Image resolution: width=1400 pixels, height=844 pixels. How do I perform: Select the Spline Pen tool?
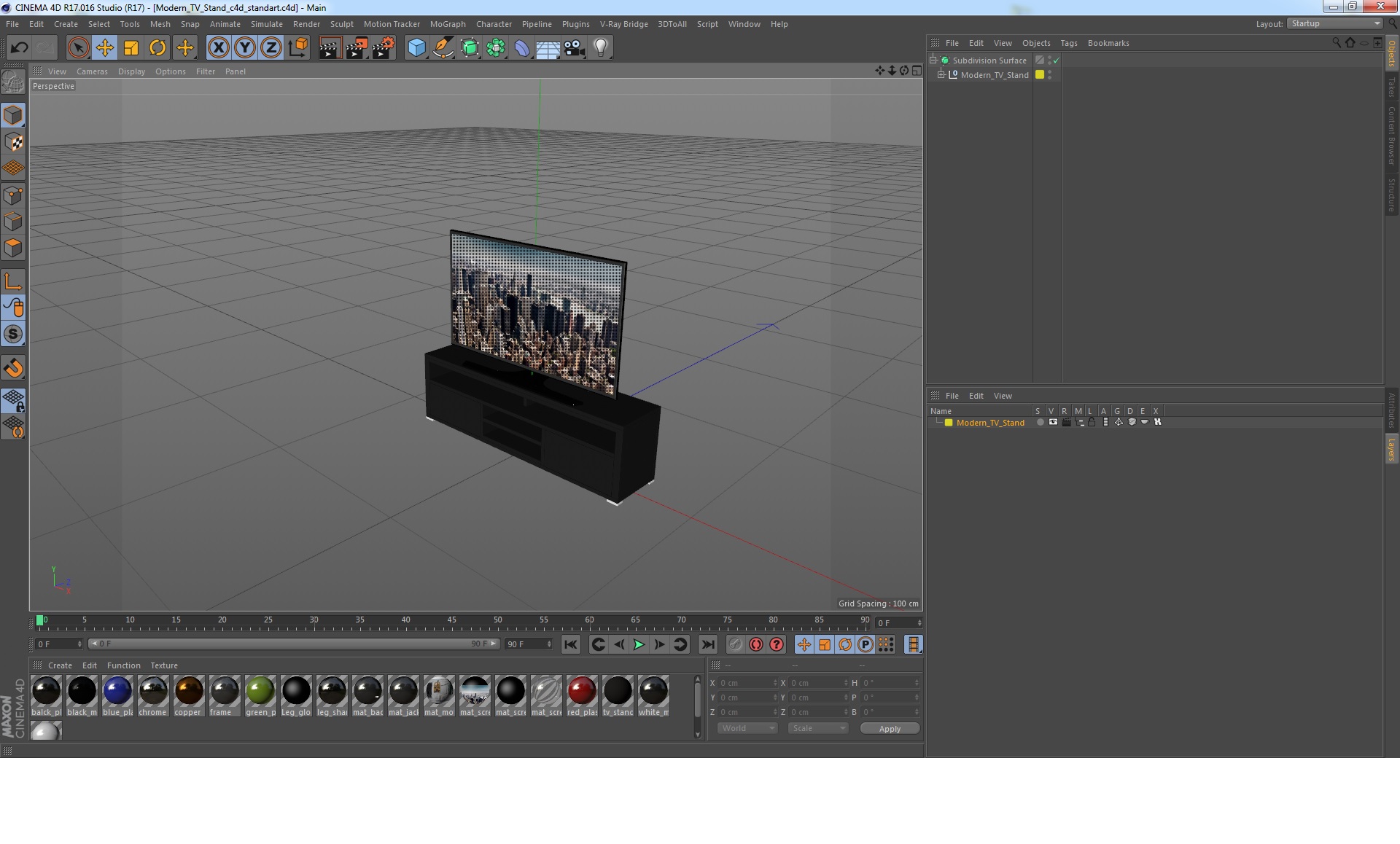click(x=443, y=48)
